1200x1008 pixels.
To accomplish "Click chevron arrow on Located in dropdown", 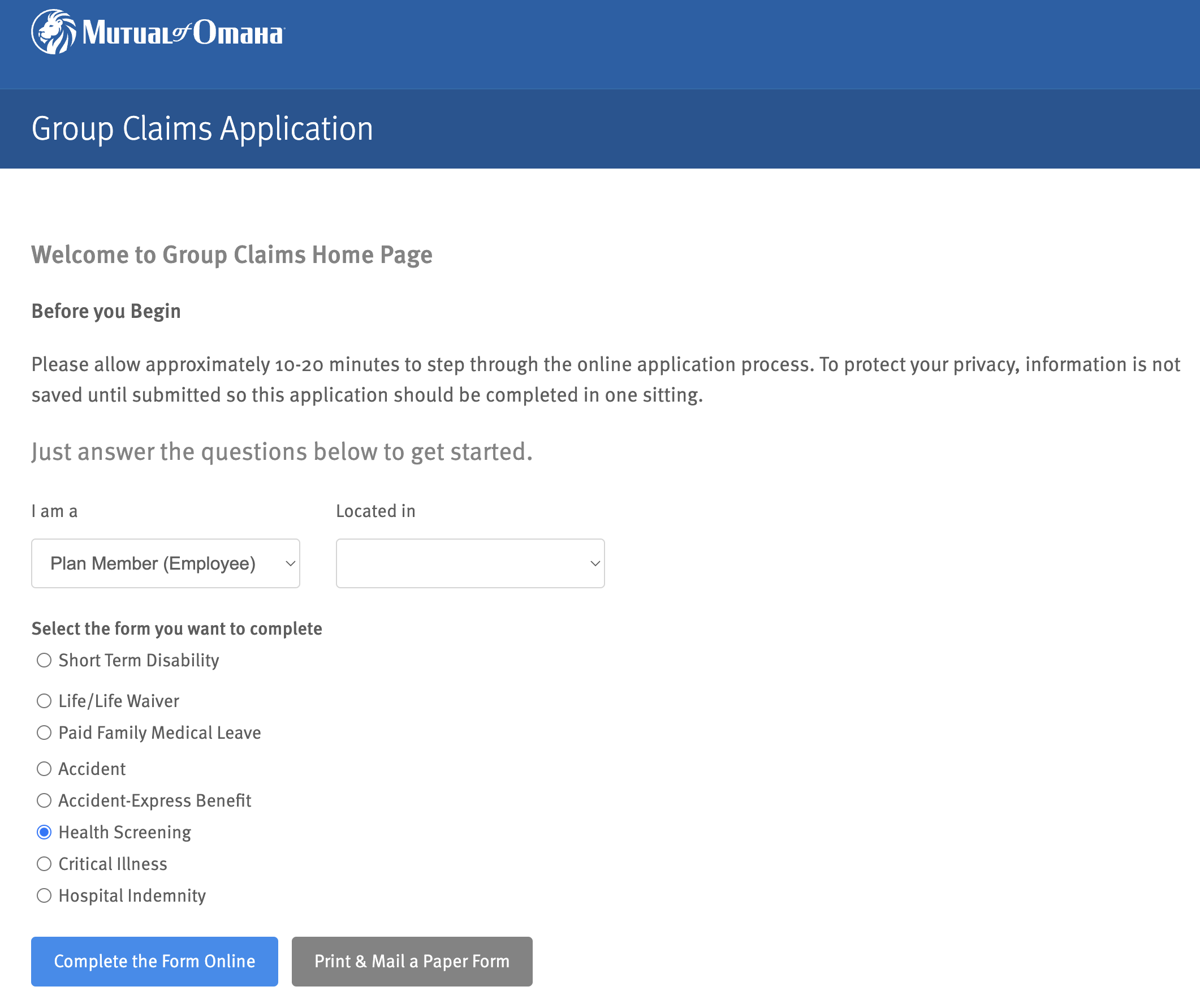I will point(595,564).
